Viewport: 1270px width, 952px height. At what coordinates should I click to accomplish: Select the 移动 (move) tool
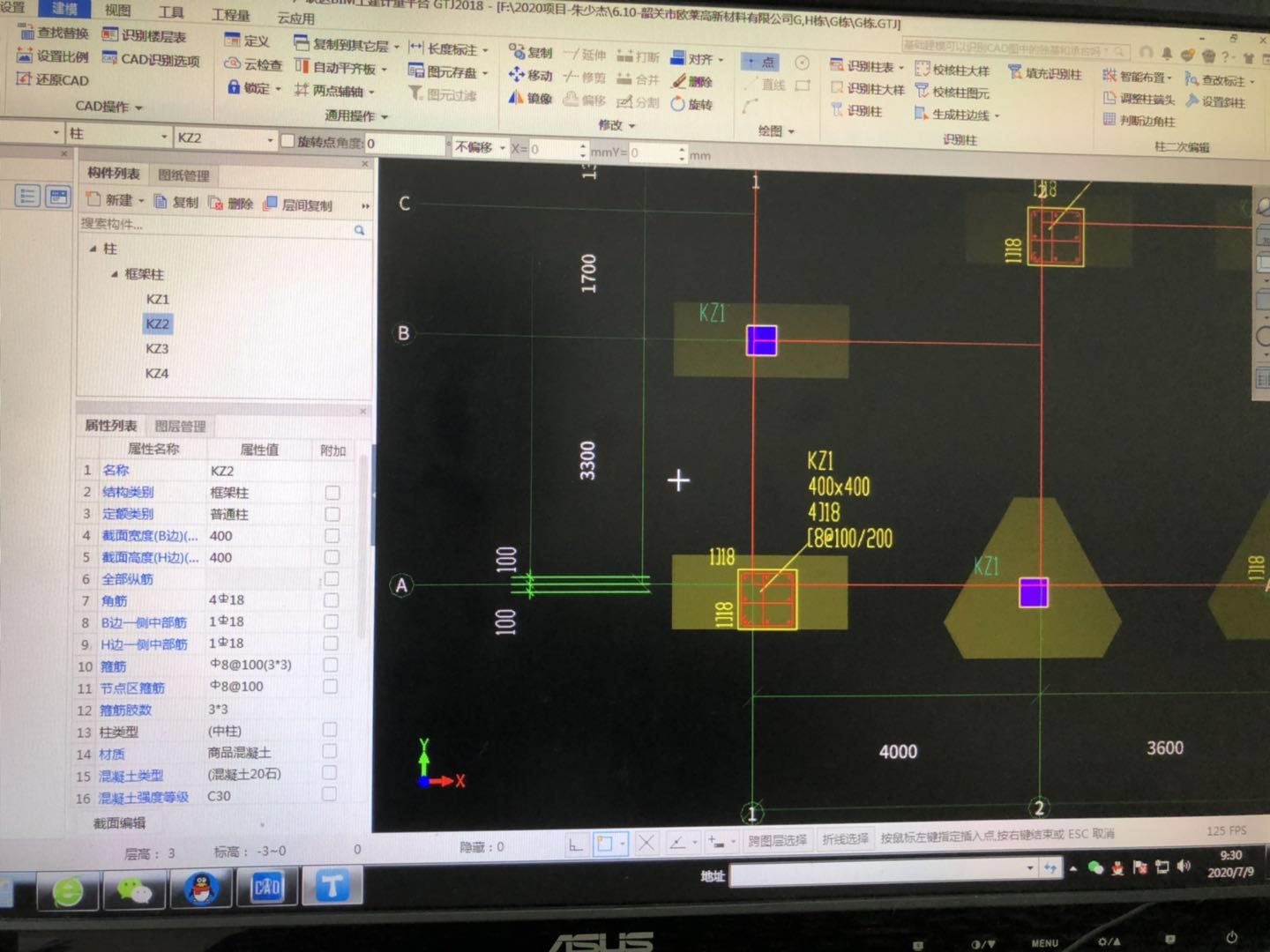click(531, 76)
